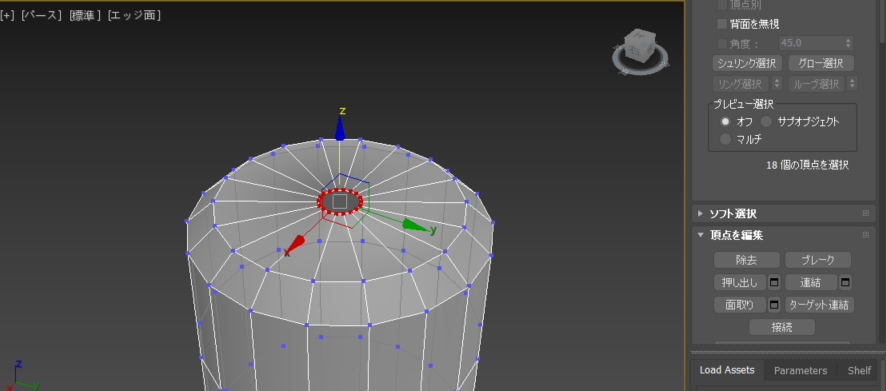Switch to the Shelf tab
The image size is (886, 391).
tap(859, 371)
